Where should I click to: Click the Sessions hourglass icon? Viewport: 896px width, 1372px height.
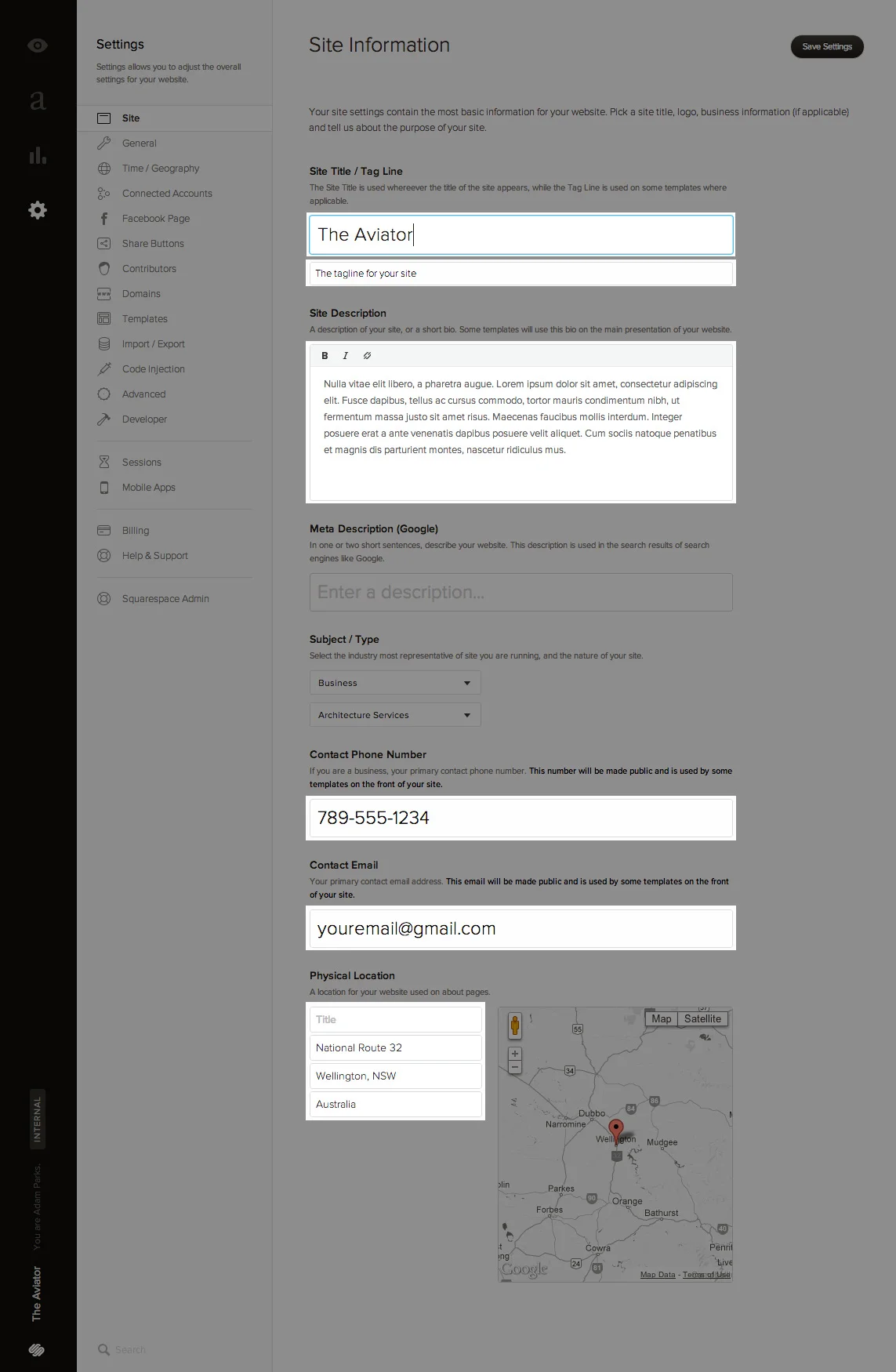point(103,463)
